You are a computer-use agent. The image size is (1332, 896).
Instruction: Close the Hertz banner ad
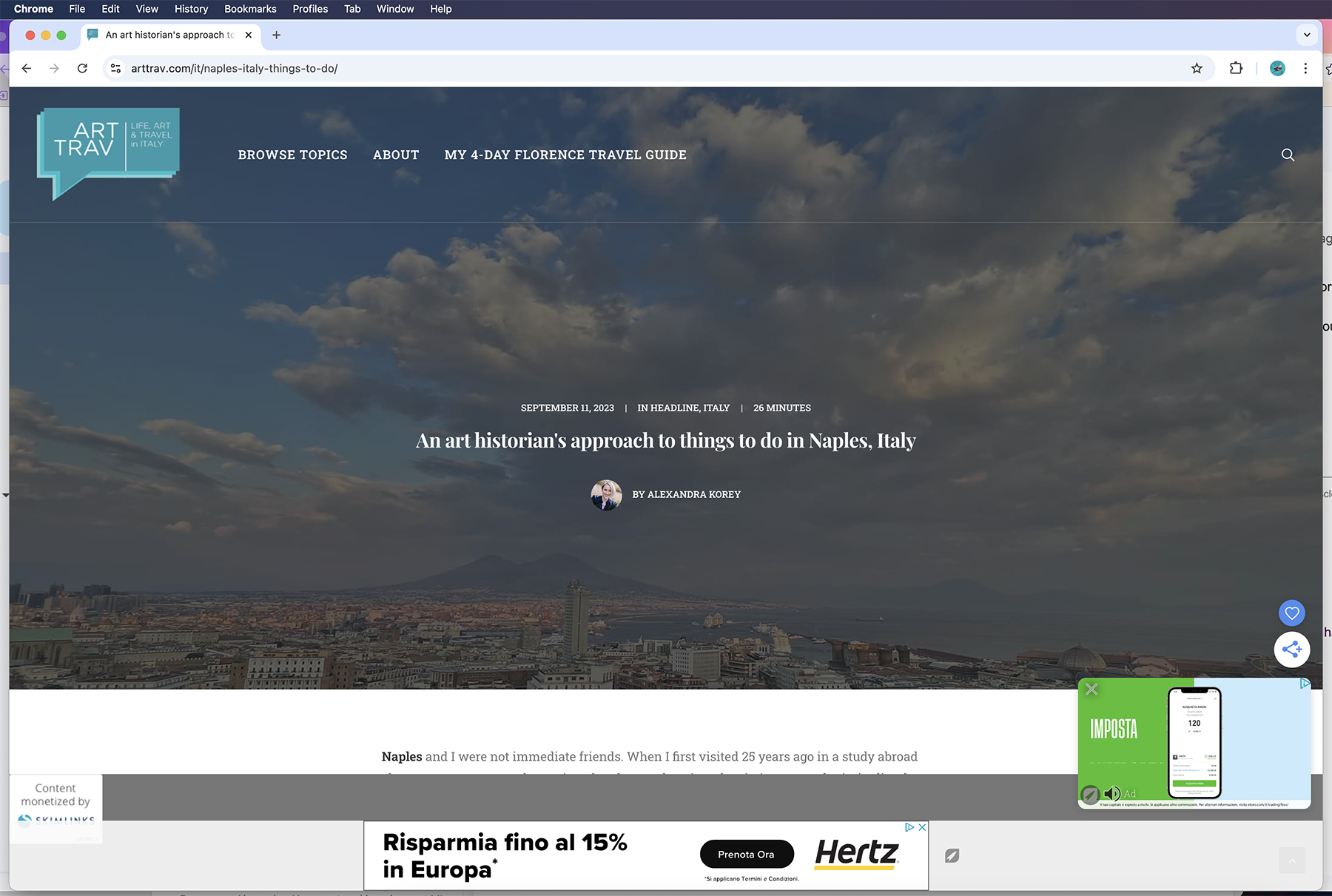(x=922, y=827)
